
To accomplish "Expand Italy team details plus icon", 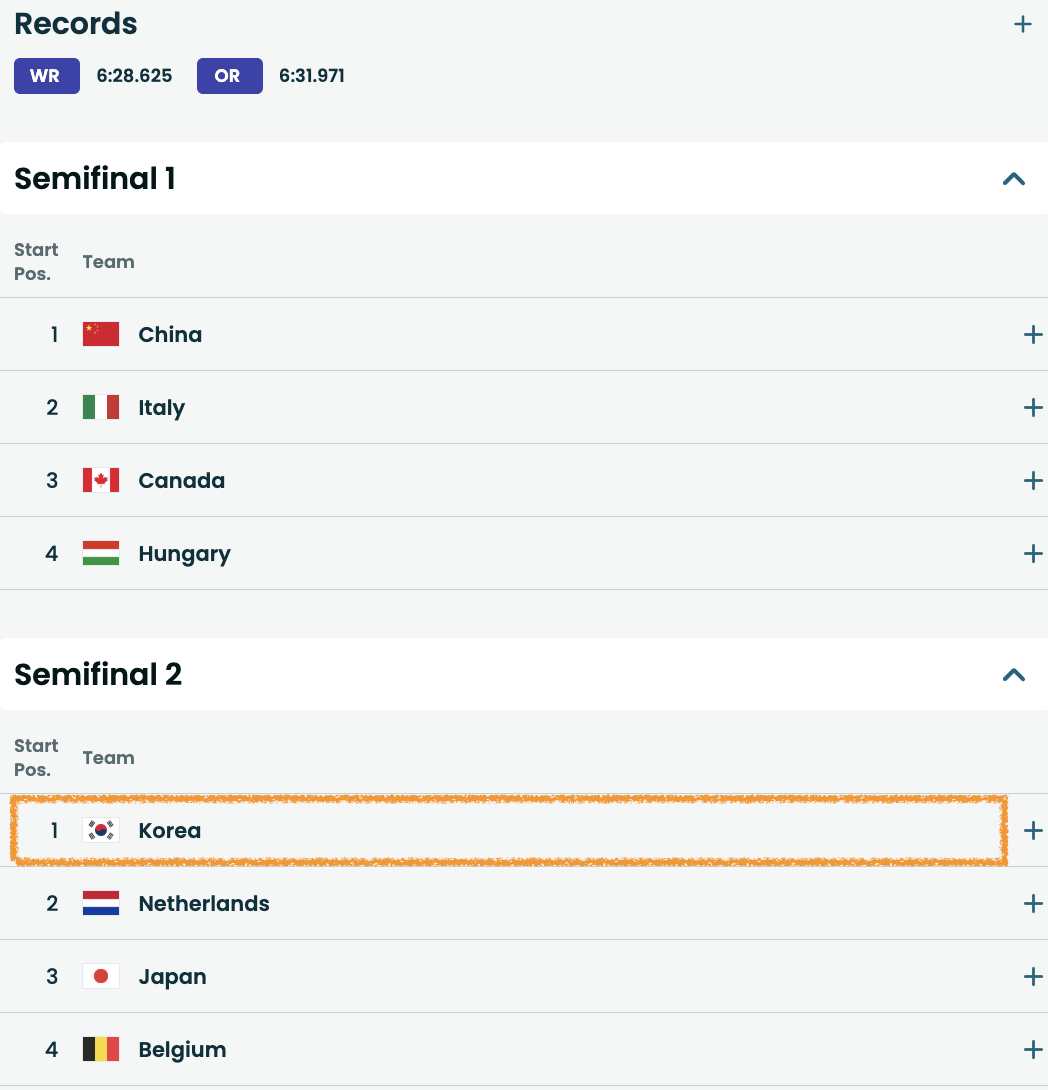I will (x=1033, y=408).
